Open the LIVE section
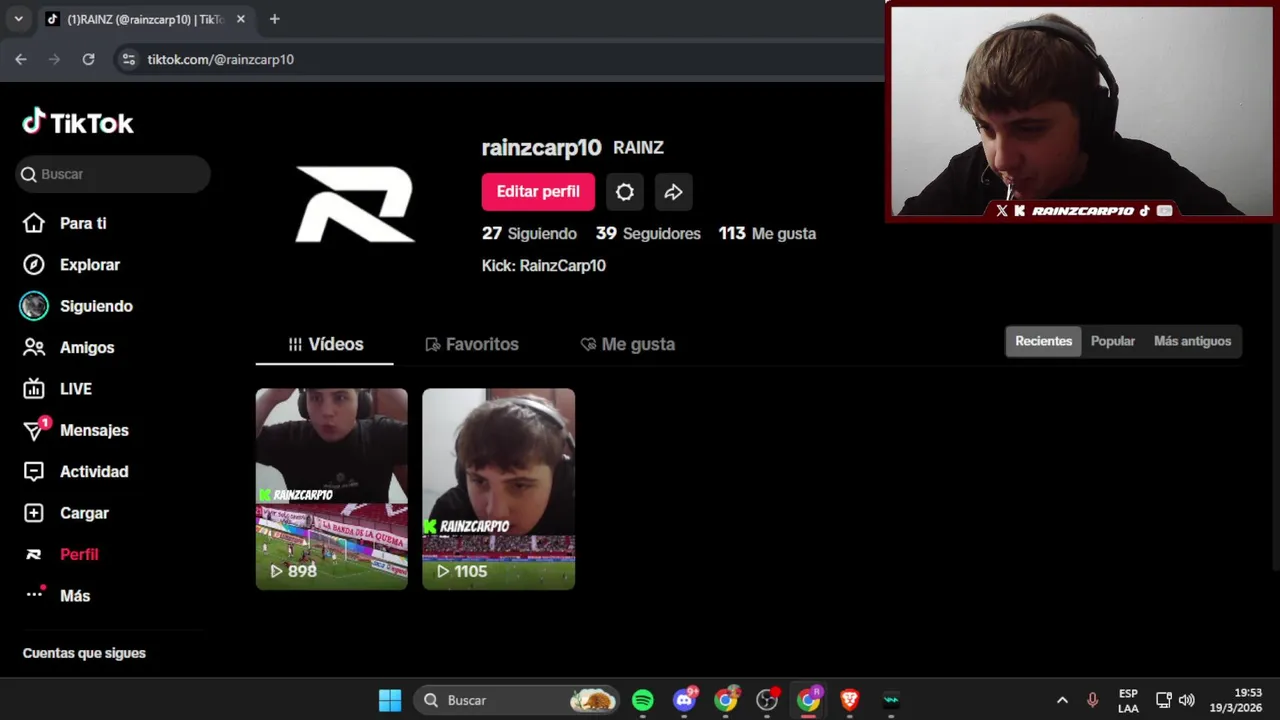Screen dimensions: 1280x720 (58, 389)
